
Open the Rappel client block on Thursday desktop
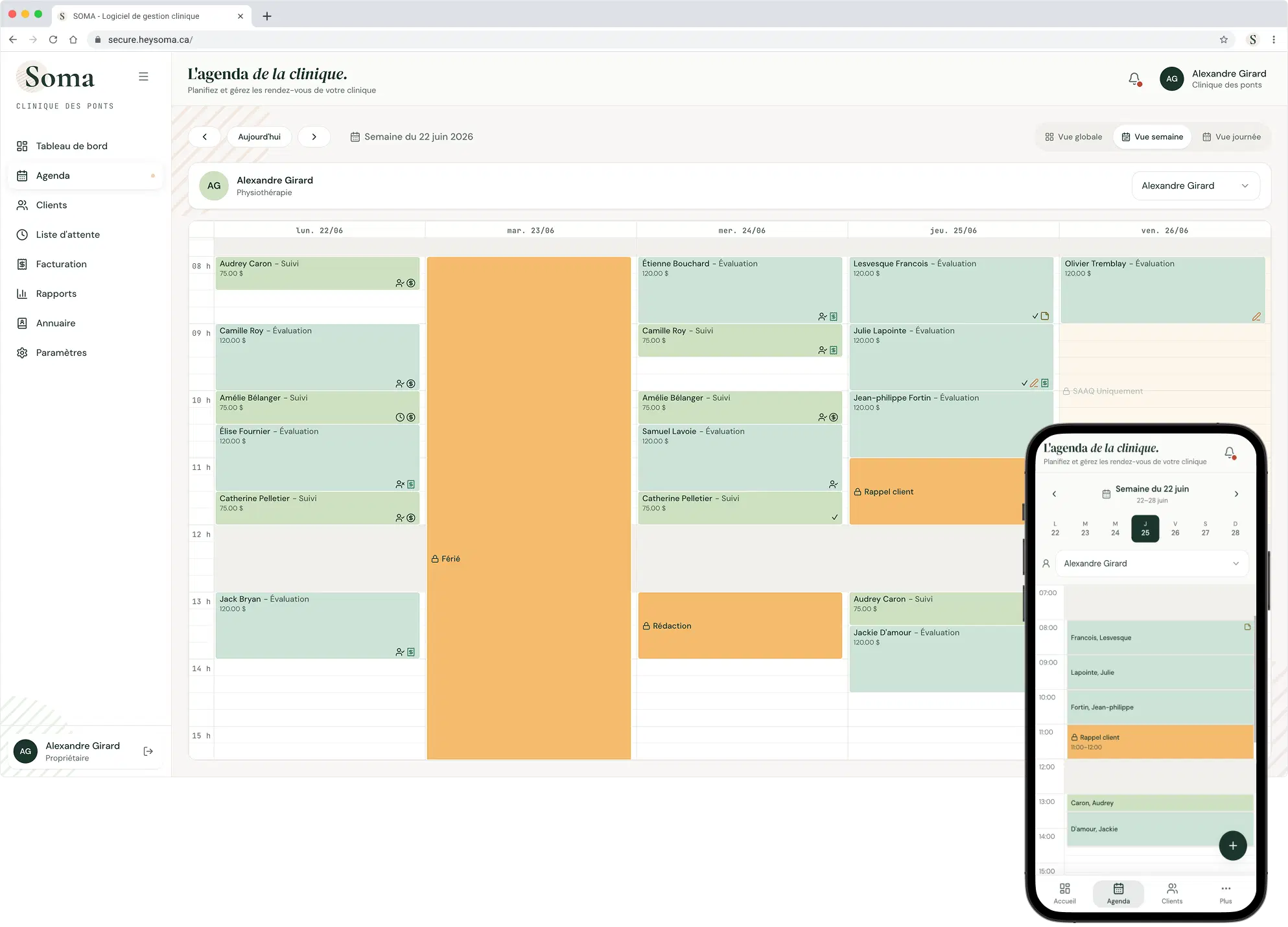(x=937, y=491)
